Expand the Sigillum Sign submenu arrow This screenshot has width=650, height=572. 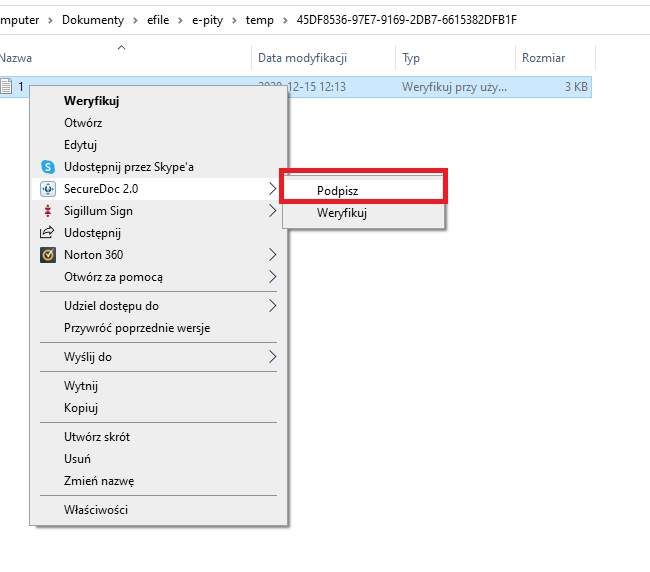click(x=272, y=211)
